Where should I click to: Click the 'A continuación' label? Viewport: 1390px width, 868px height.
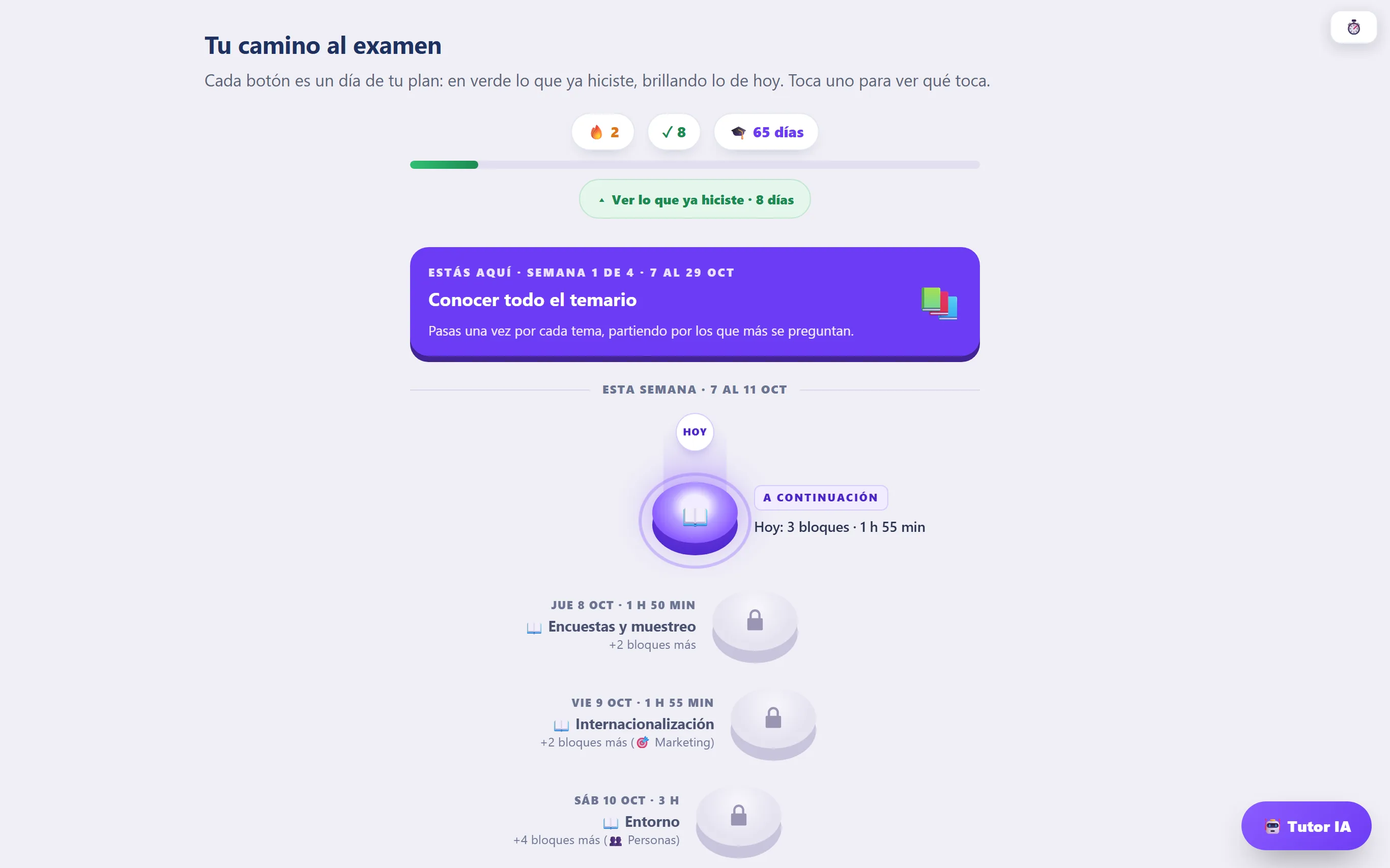821,498
